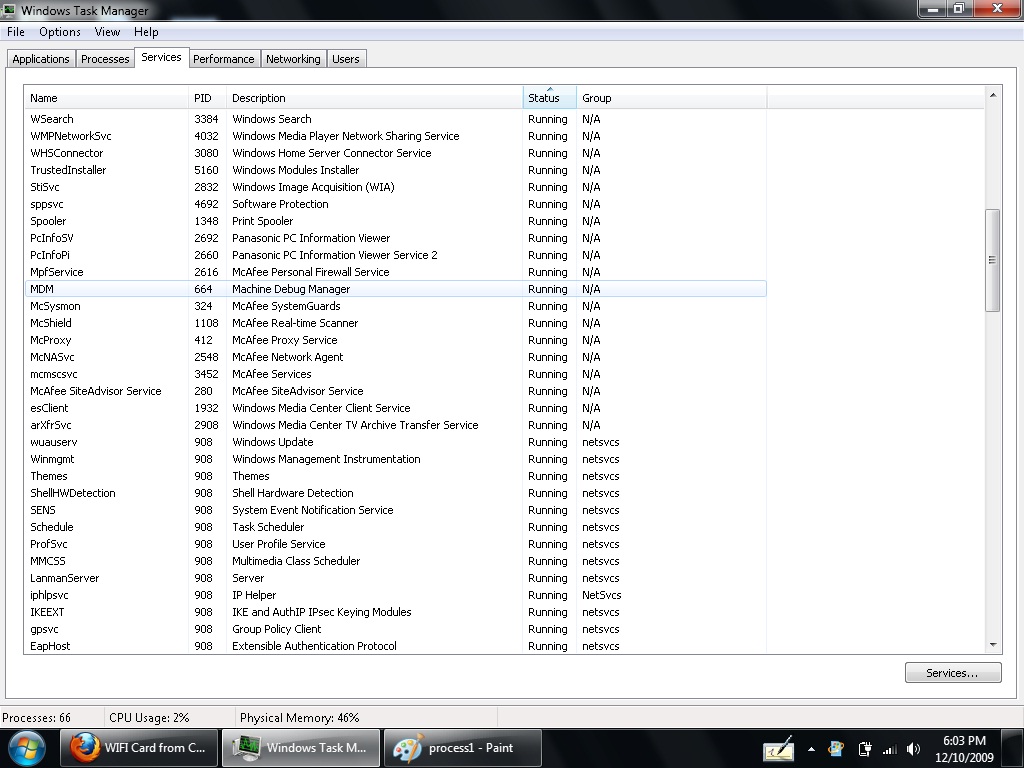Click the scrollbar down arrow

tap(993, 645)
